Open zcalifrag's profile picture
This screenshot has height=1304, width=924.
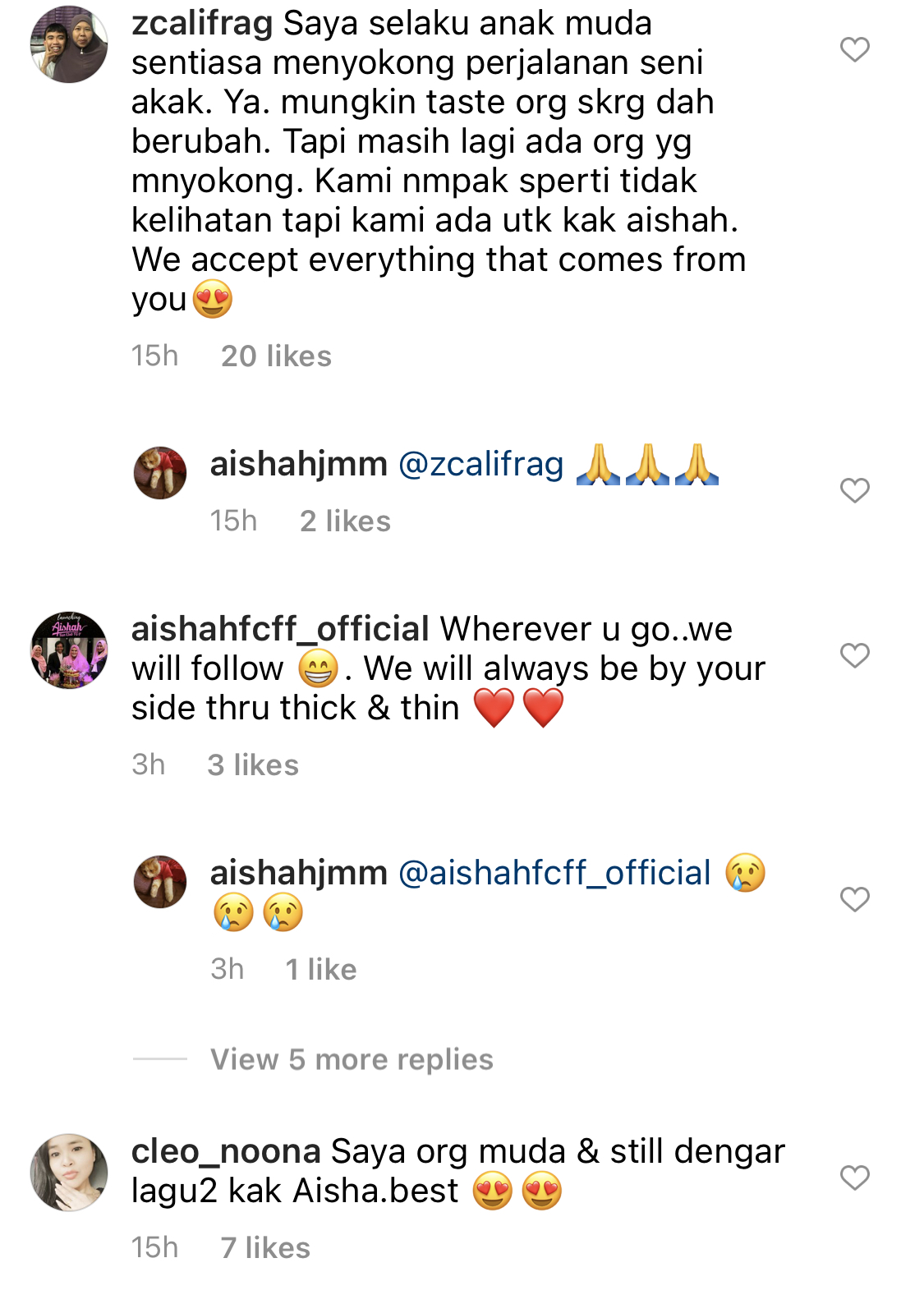pyautogui.click(x=69, y=44)
